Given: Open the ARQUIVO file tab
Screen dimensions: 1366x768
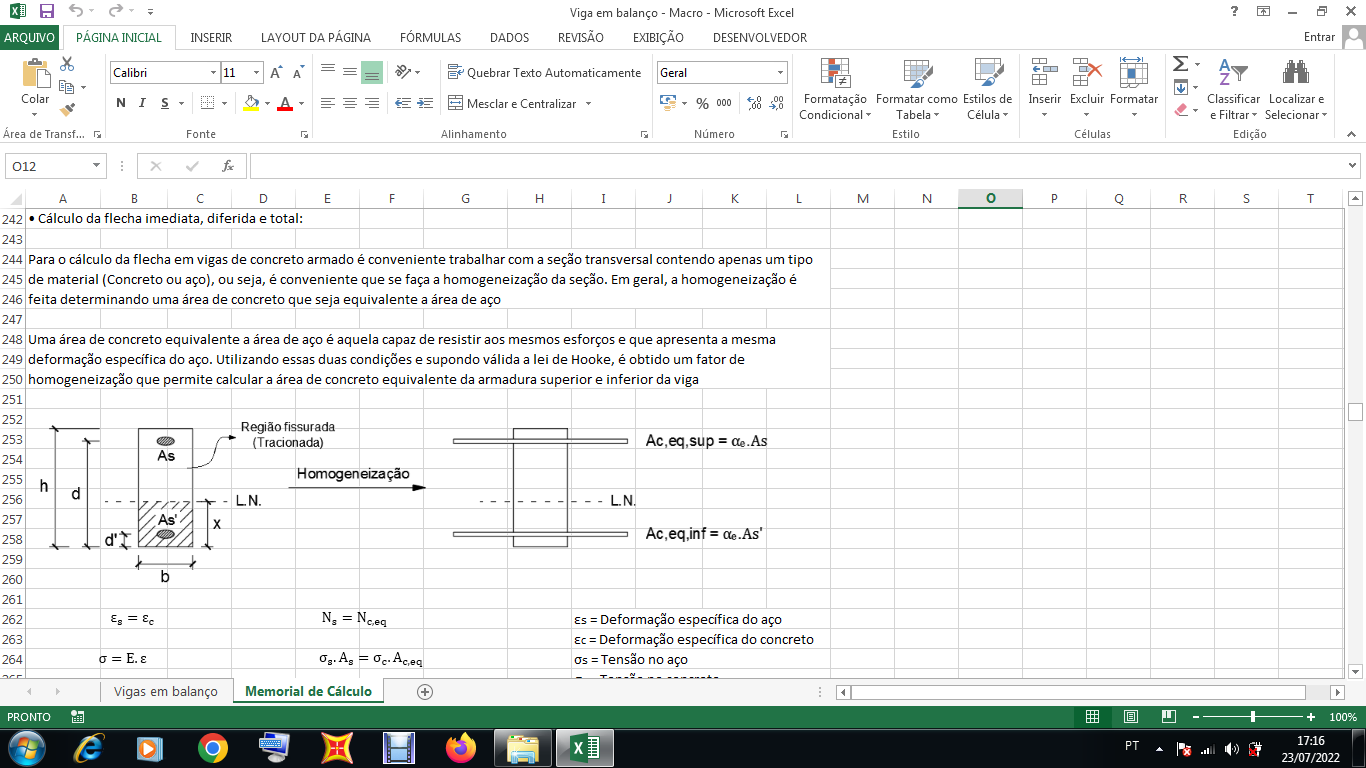Looking at the screenshot, I should click(x=30, y=38).
